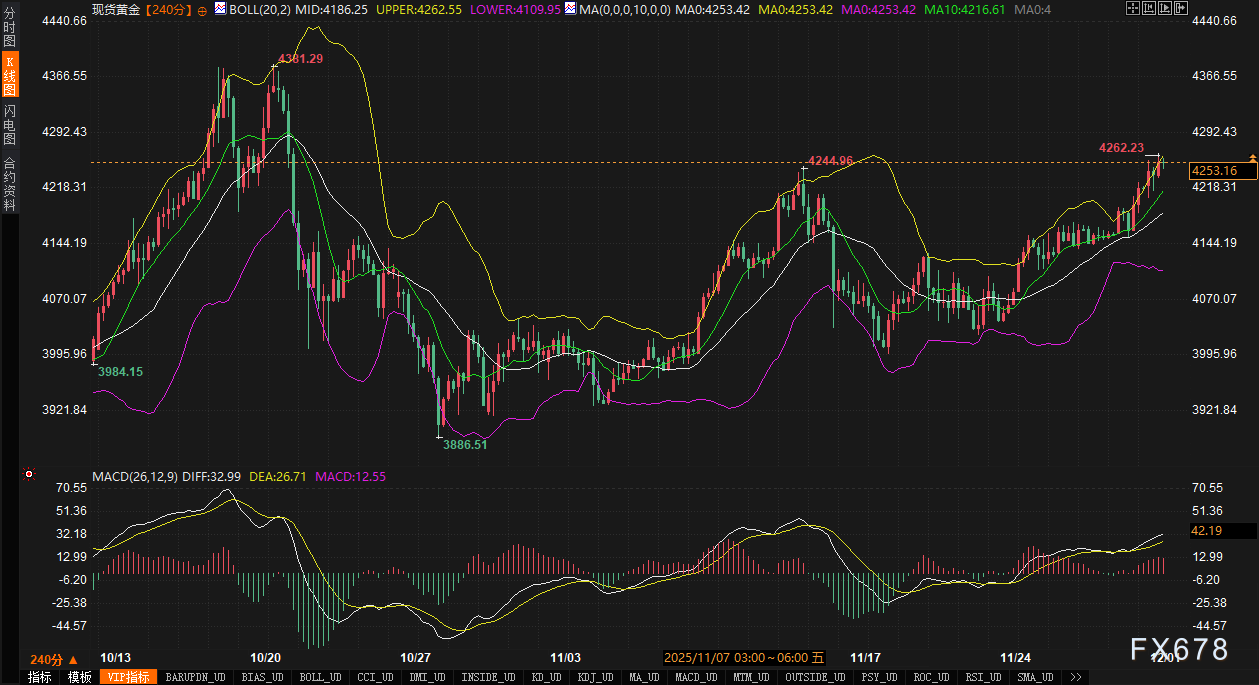The width and height of the screenshot is (1259, 685).
Task: Open 合约资料 in the sidebar
Action: pyautogui.click(x=9, y=183)
